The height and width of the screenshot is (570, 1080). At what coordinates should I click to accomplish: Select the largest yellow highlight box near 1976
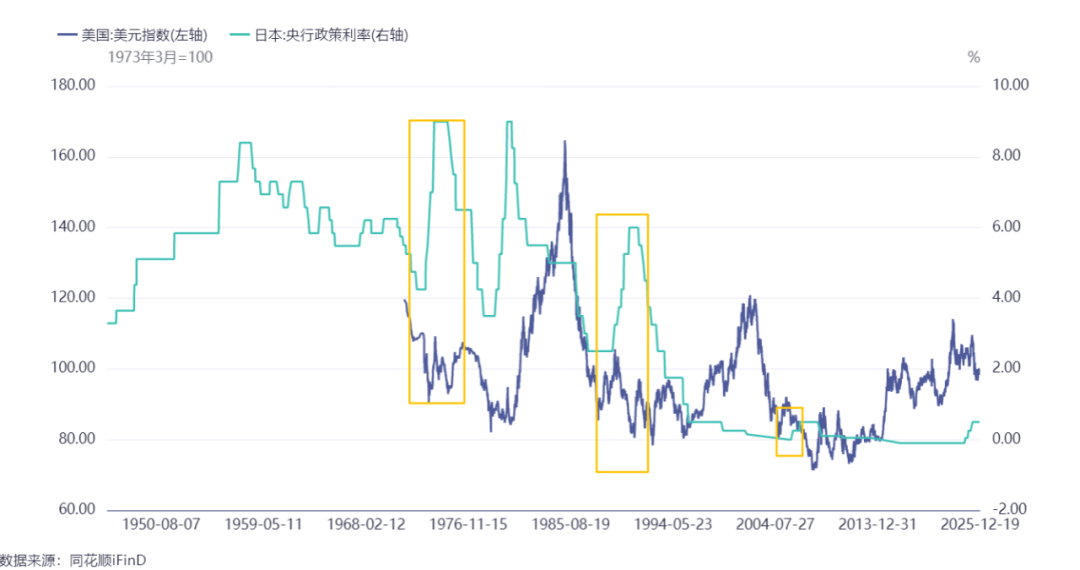point(437,262)
